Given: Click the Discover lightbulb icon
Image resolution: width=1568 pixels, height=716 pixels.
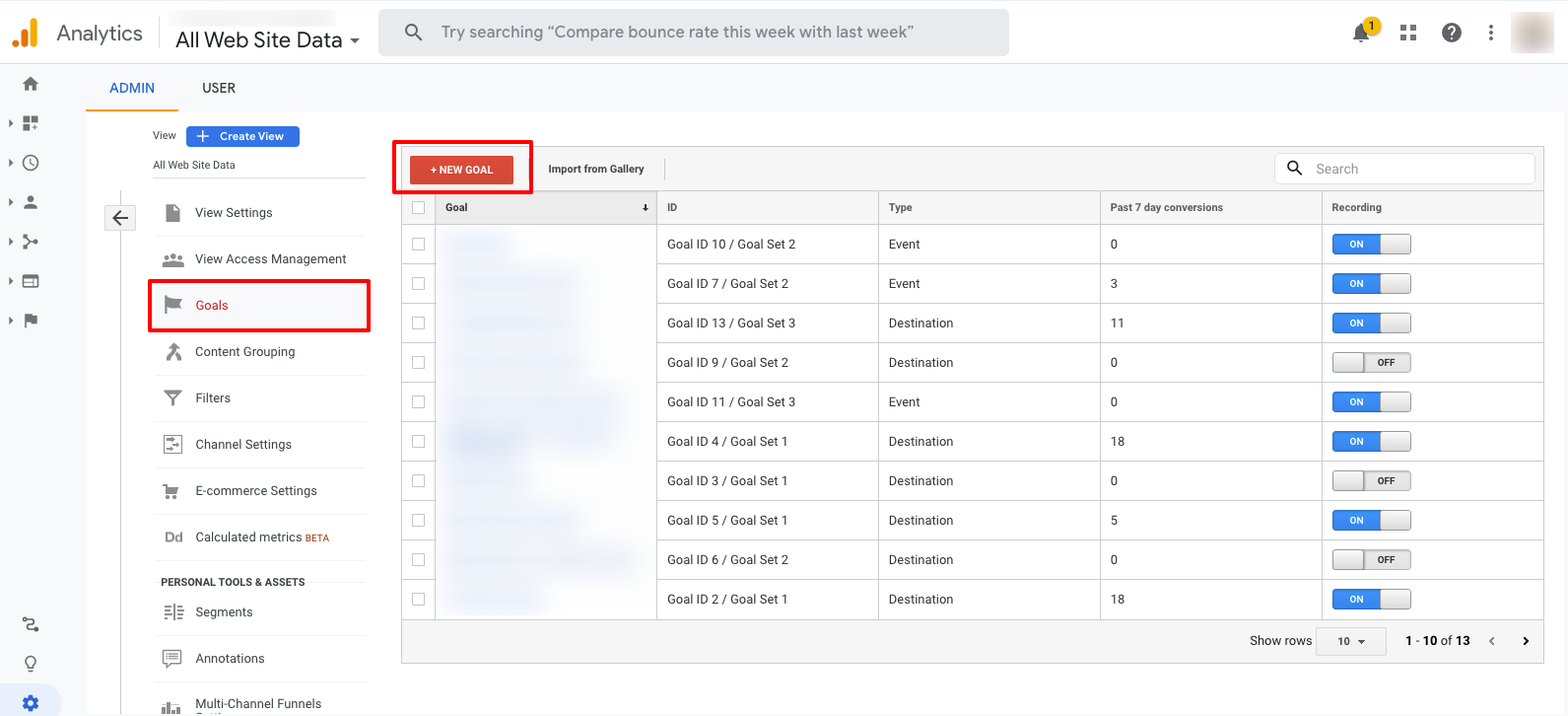Looking at the screenshot, I should (31, 664).
